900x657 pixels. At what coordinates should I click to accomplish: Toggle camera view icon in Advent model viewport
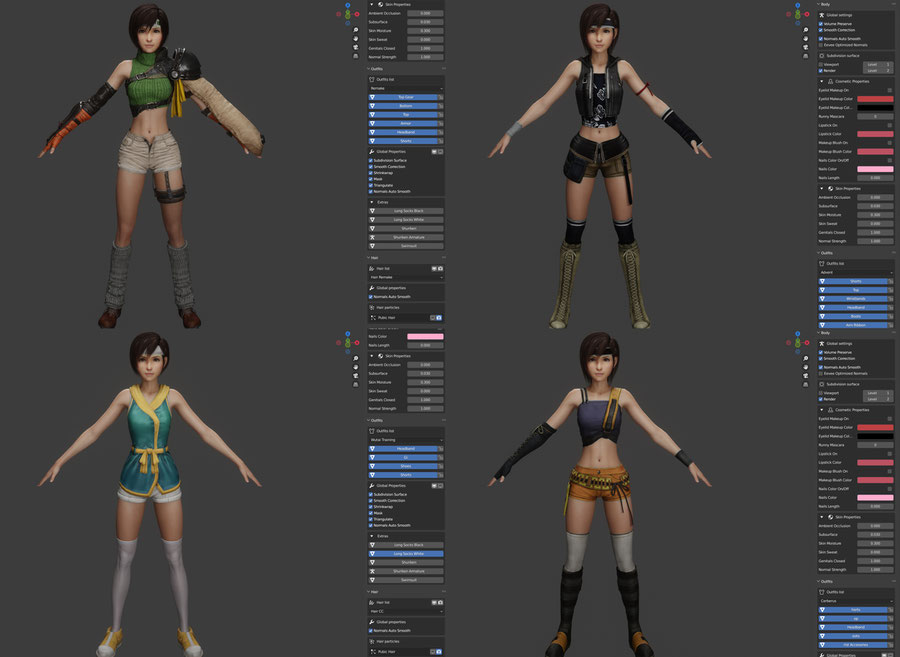coord(805,47)
